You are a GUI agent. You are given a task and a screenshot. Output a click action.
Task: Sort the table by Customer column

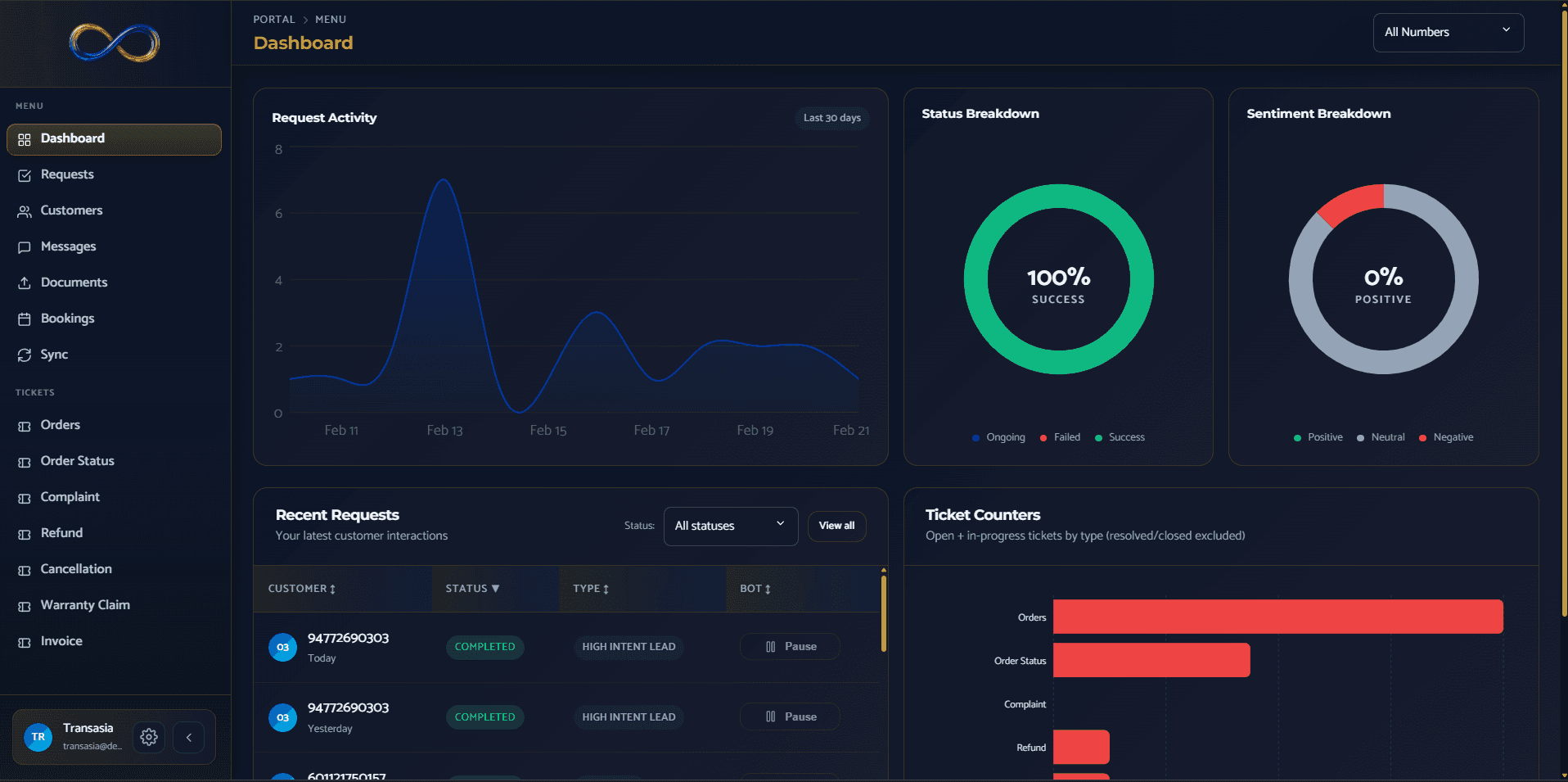coord(302,589)
